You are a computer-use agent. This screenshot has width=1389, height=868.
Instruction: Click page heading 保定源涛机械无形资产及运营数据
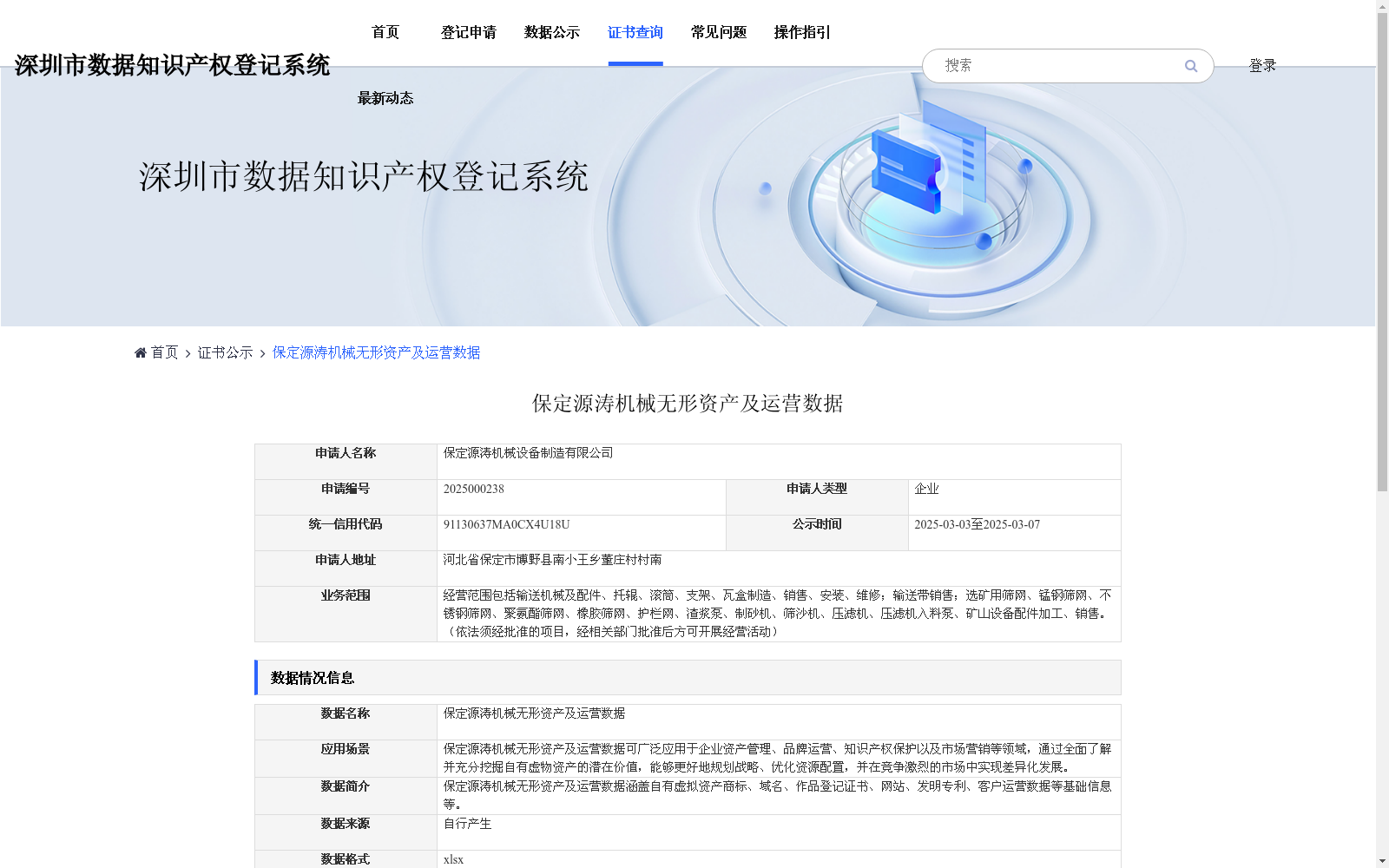(x=688, y=404)
